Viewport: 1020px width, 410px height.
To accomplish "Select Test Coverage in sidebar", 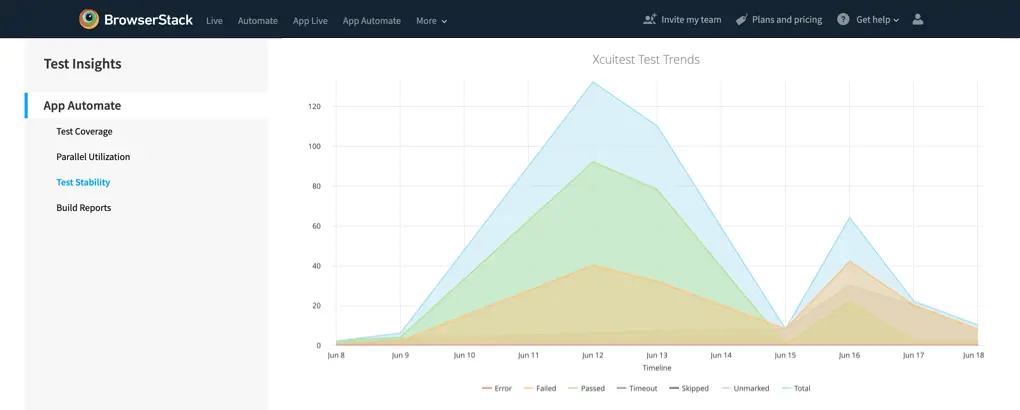I will coord(84,131).
